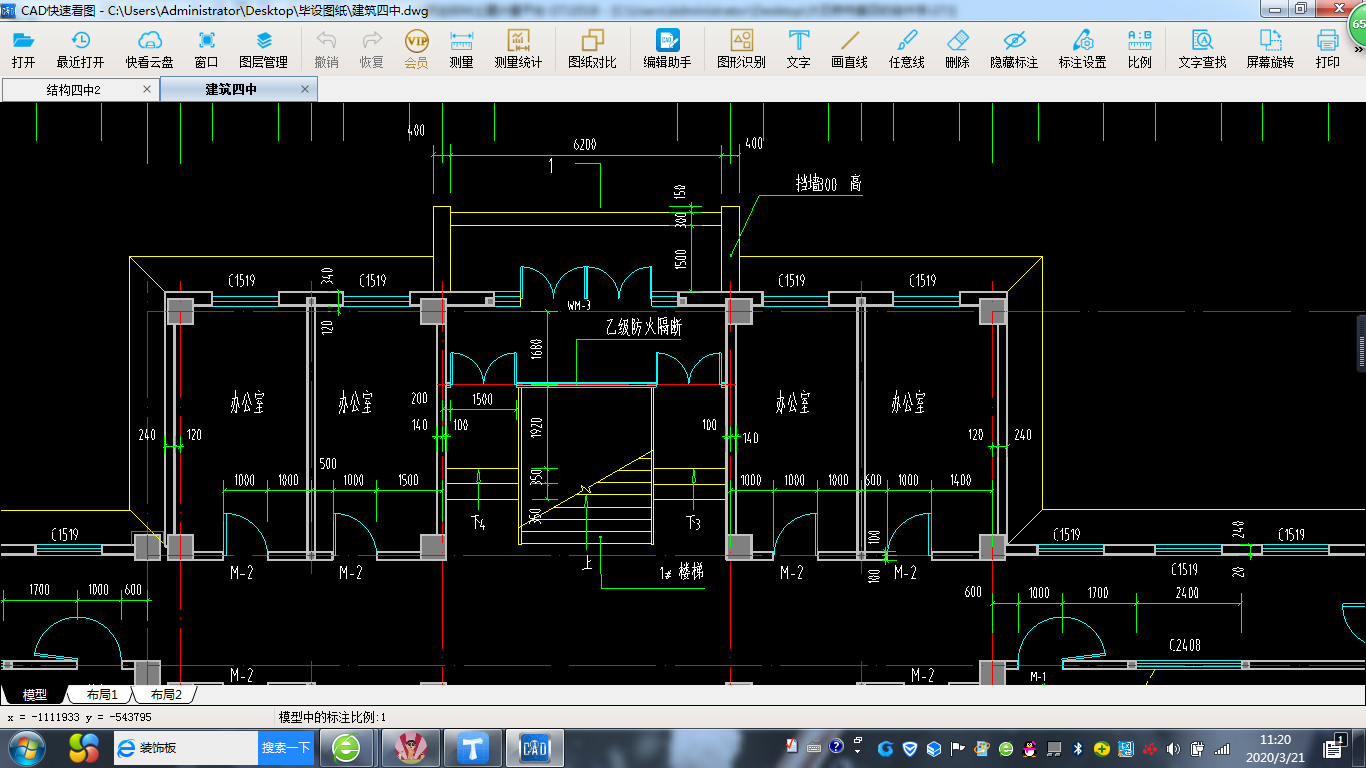Click 屏幕旋转 screen rotate icon

pyautogui.click(x=1270, y=41)
